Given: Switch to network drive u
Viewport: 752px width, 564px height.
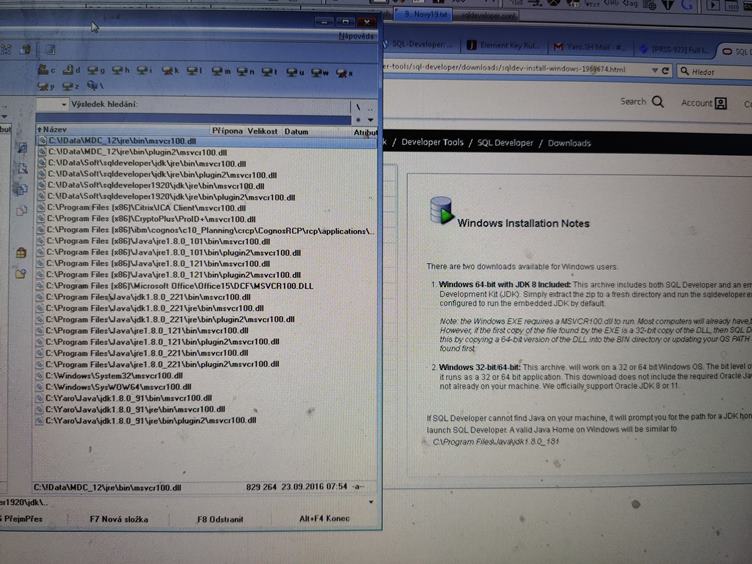Looking at the screenshot, I should [x=295, y=72].
